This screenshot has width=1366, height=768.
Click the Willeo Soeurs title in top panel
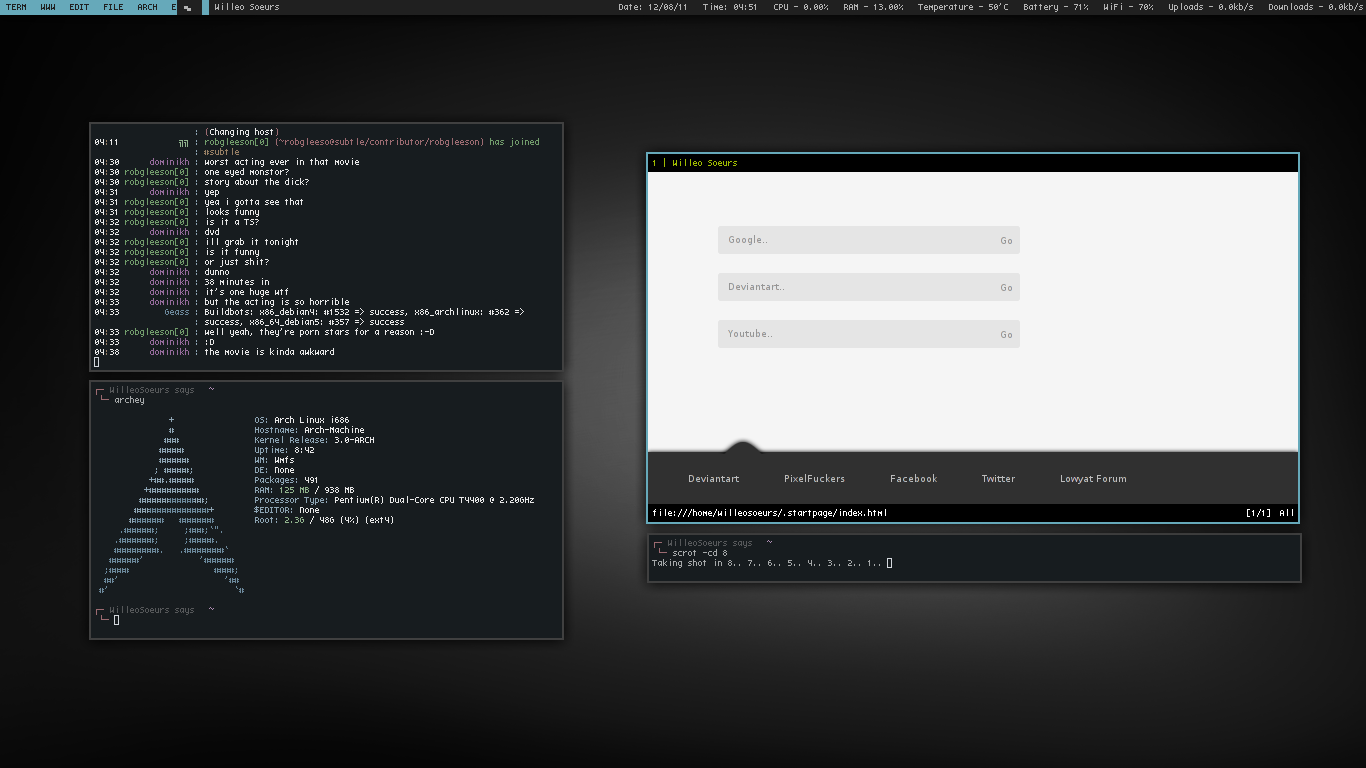pos(247,7)
